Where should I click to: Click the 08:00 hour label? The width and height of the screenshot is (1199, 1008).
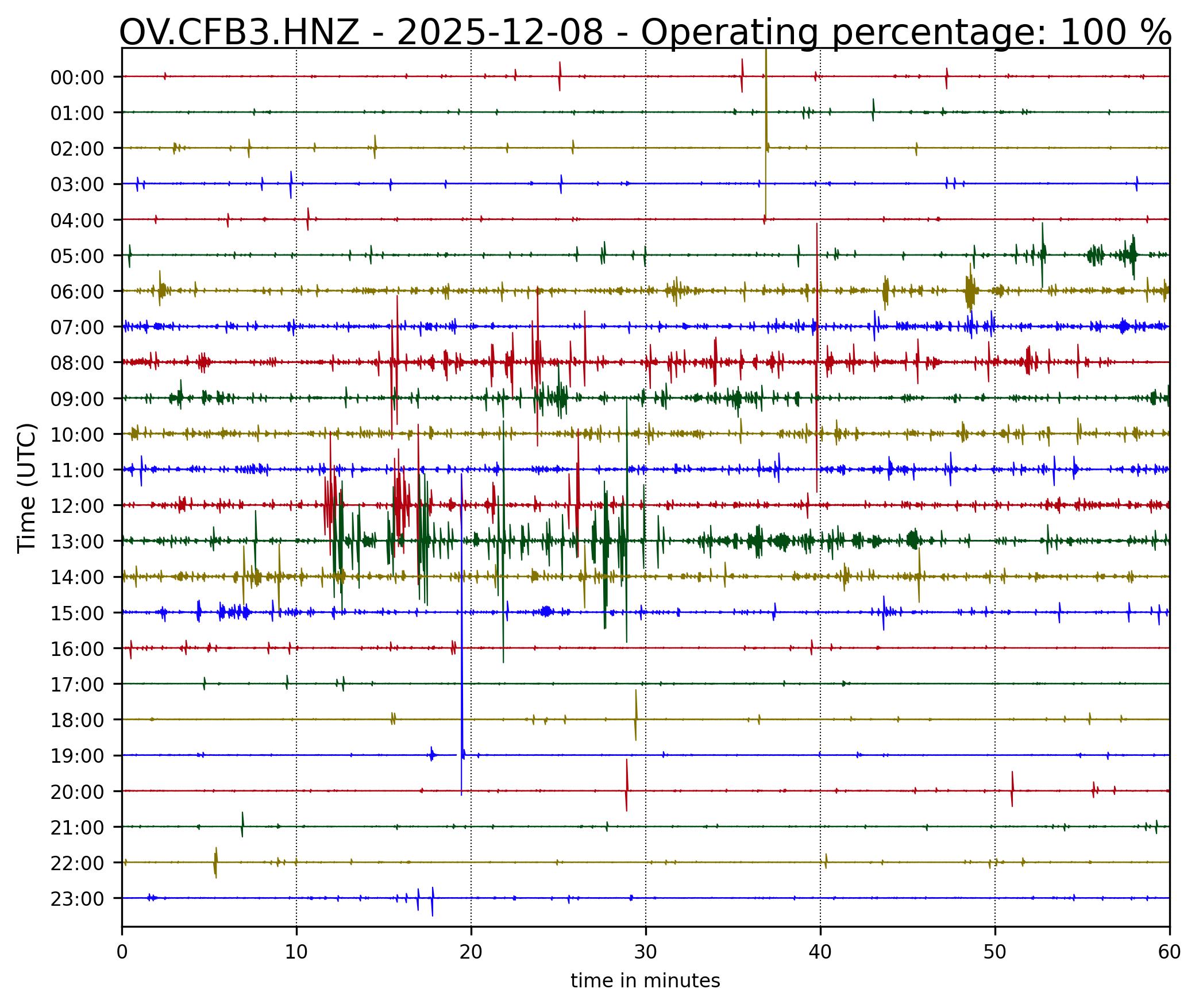[77, 364]
